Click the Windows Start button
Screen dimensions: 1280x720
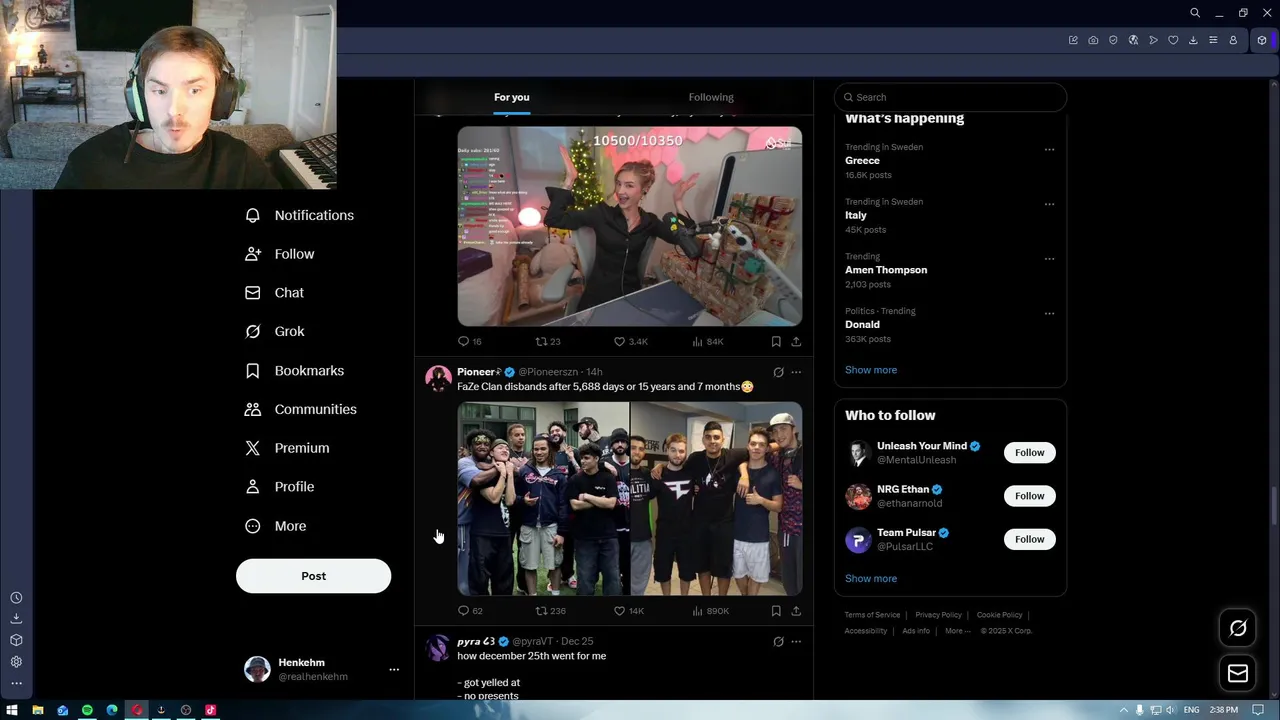[x=12, y=710]
